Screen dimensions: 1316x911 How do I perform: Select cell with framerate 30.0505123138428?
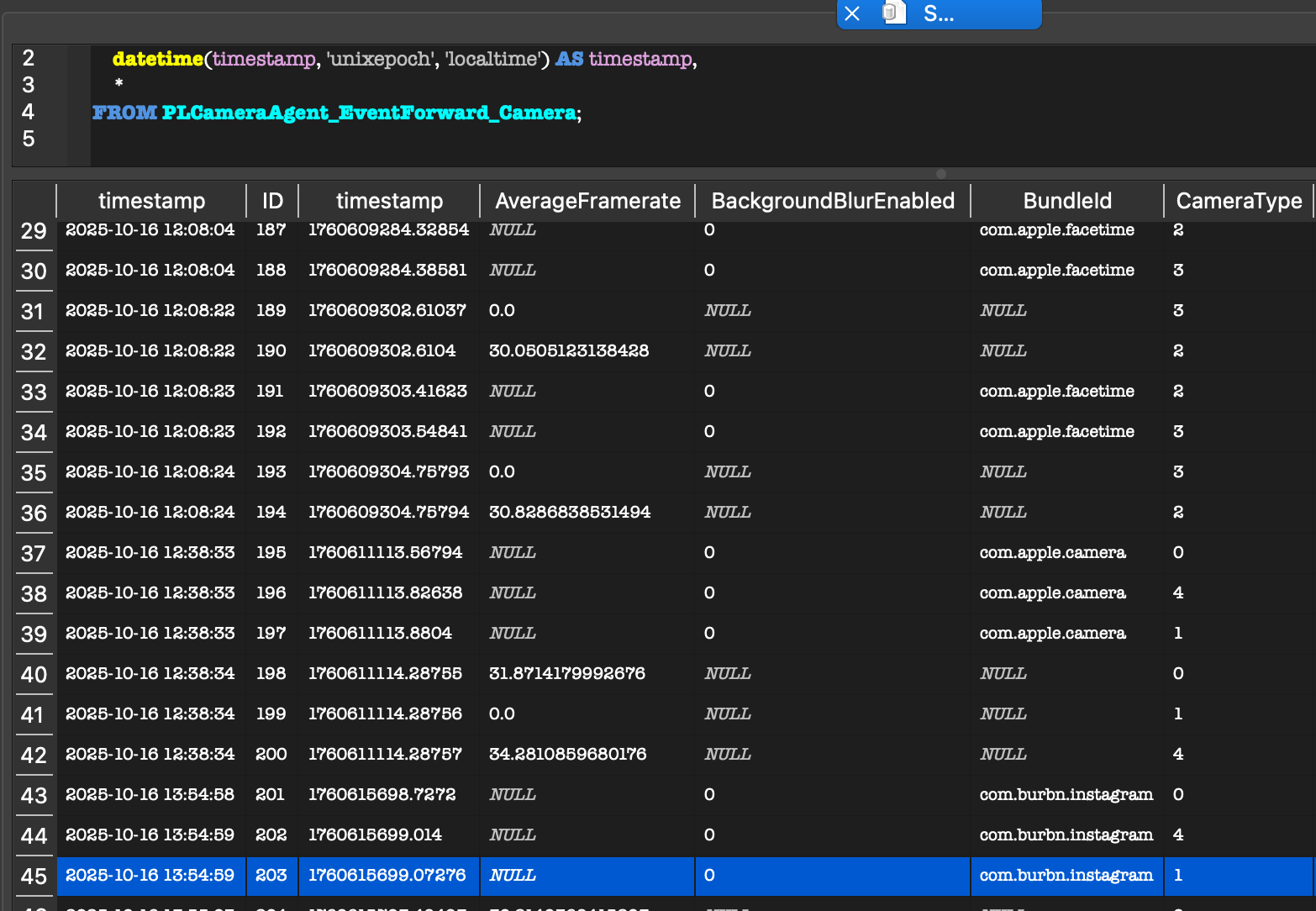click(x=569, y=350)
